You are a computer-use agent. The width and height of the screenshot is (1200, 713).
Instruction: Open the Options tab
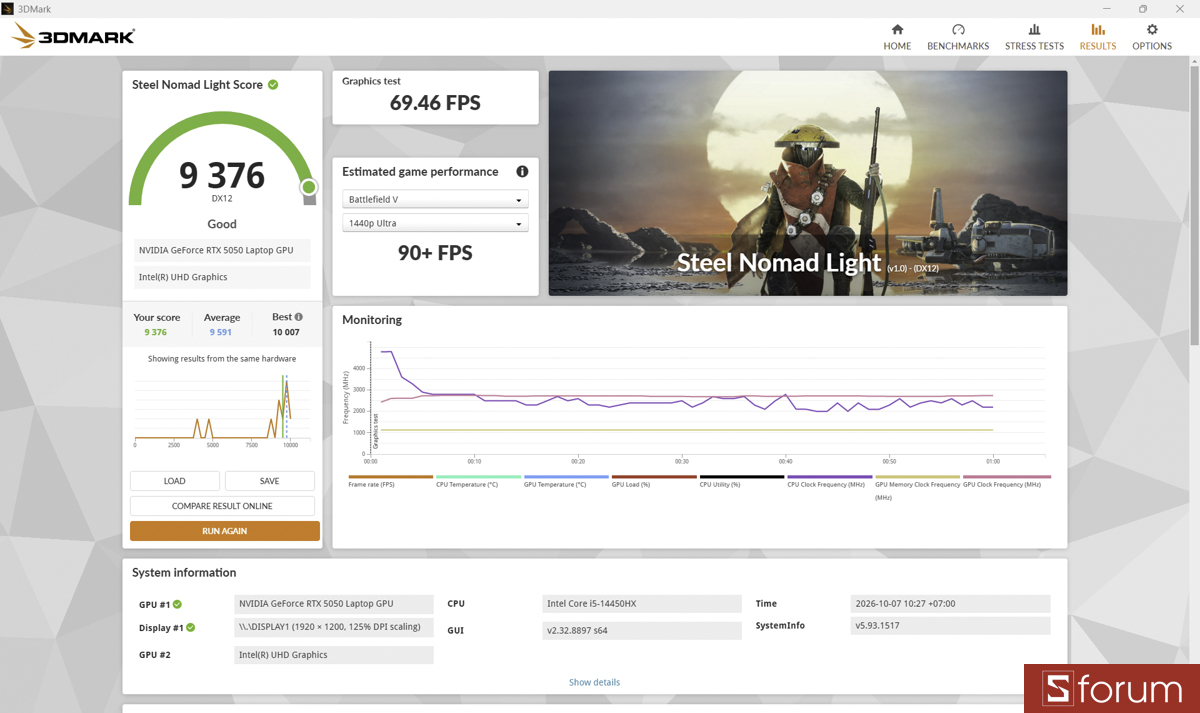(1152, 37)
